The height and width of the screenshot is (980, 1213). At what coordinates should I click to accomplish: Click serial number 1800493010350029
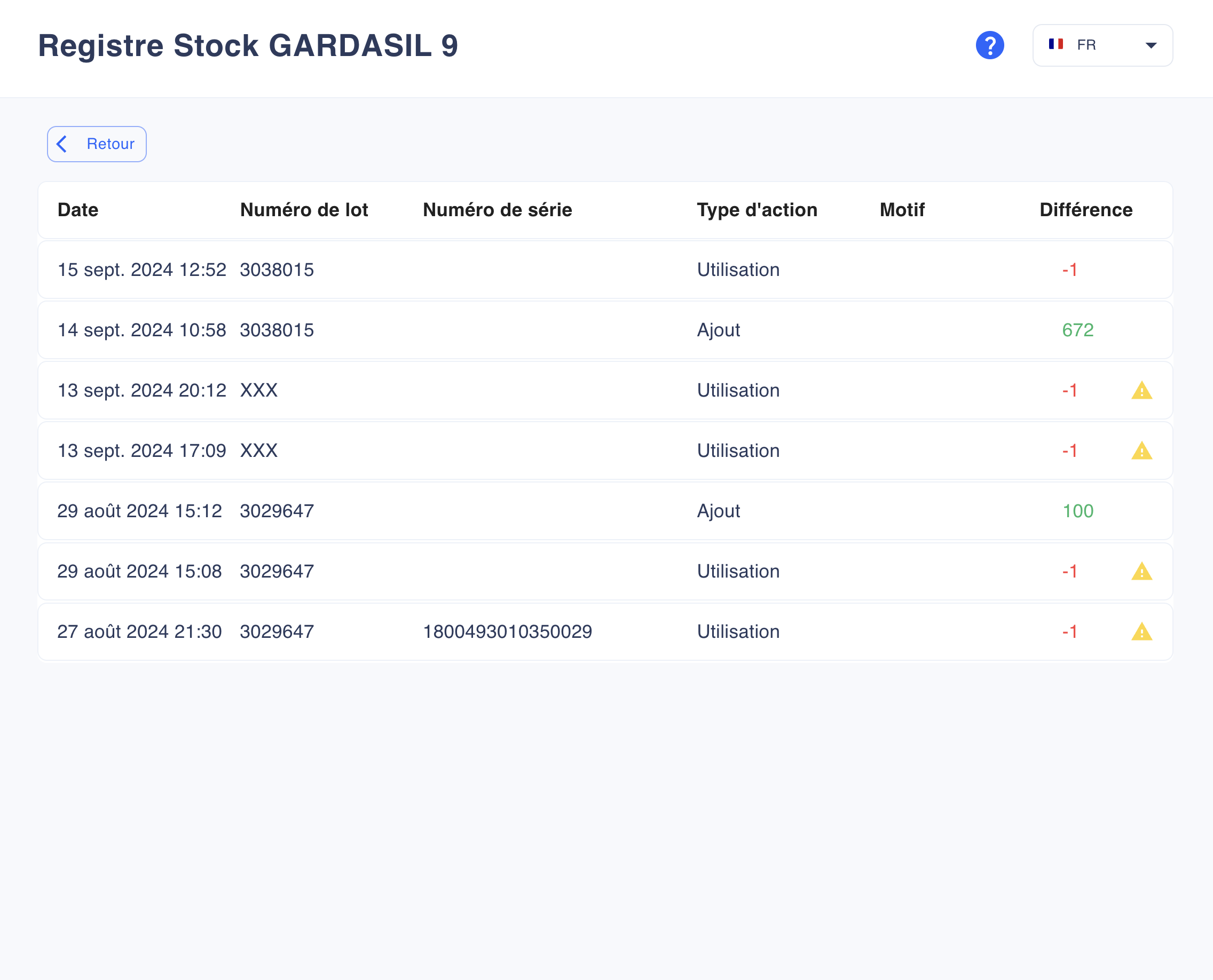point(507,631)
